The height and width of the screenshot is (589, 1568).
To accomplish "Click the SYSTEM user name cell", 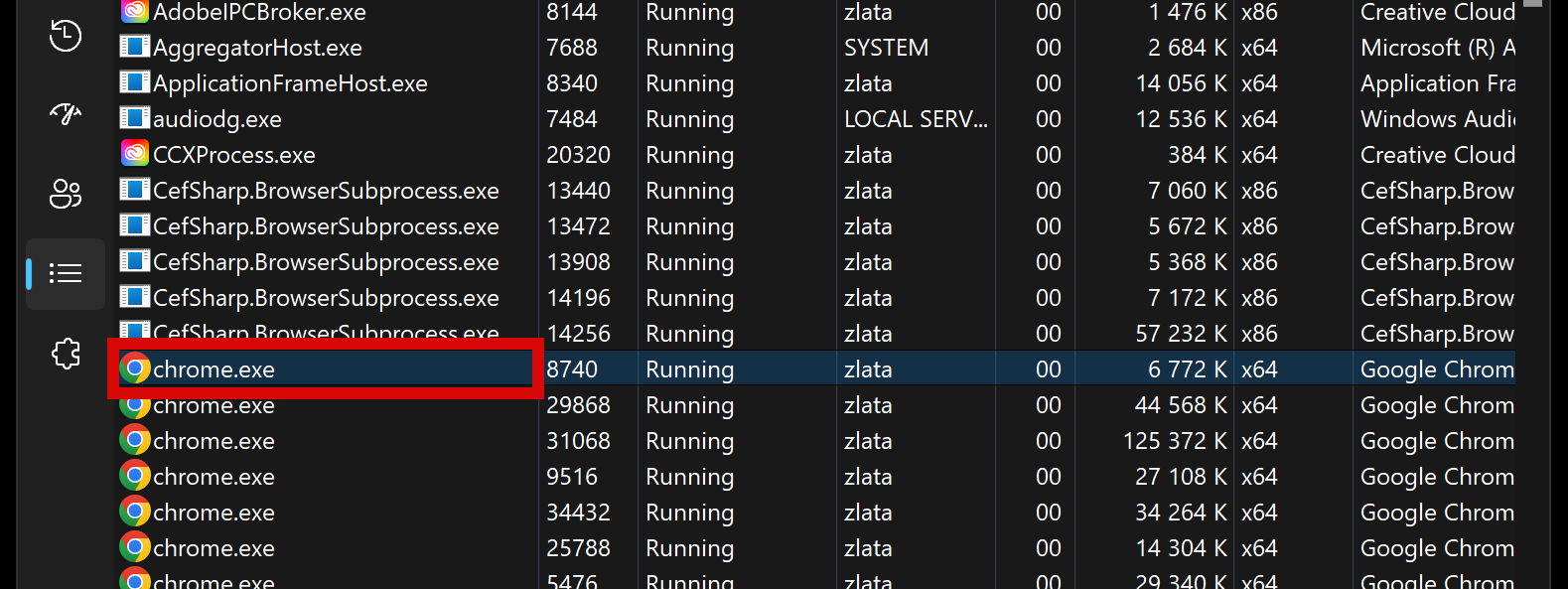I will 886,48.
